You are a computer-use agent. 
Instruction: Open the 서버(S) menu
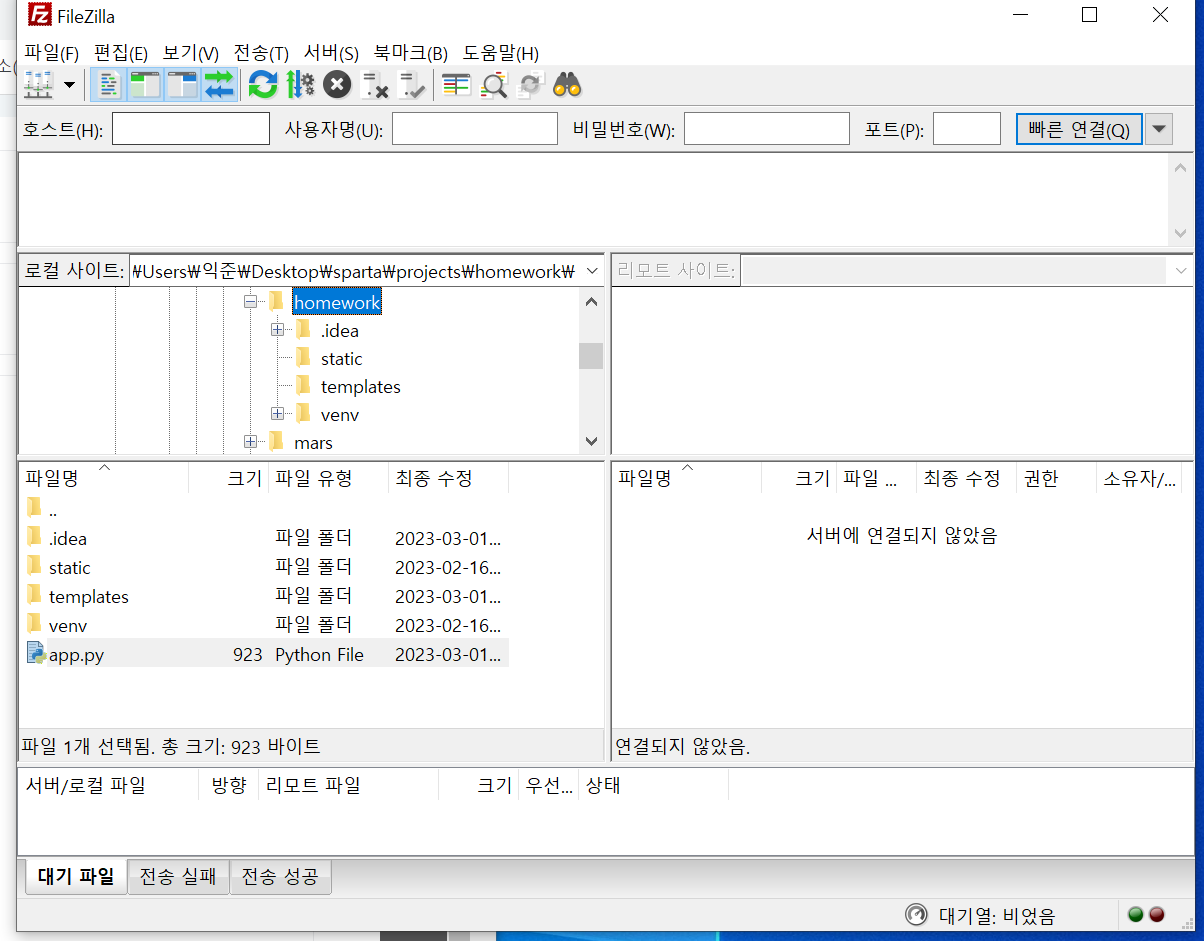(x=331, y=53)
